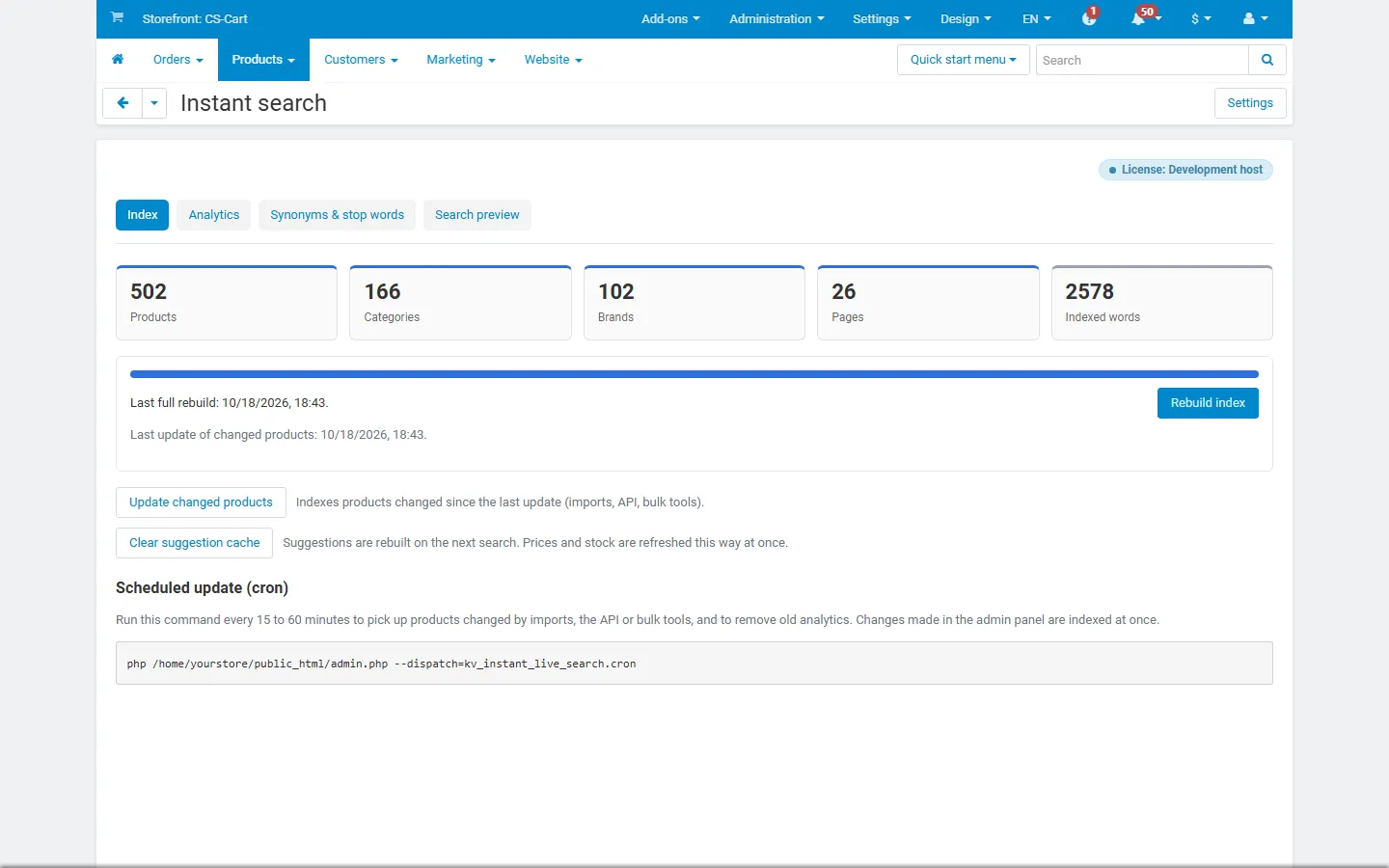Click the 166 Categories stat card
This screenshot has width=1389, height=868.
[x=460, y=303]
